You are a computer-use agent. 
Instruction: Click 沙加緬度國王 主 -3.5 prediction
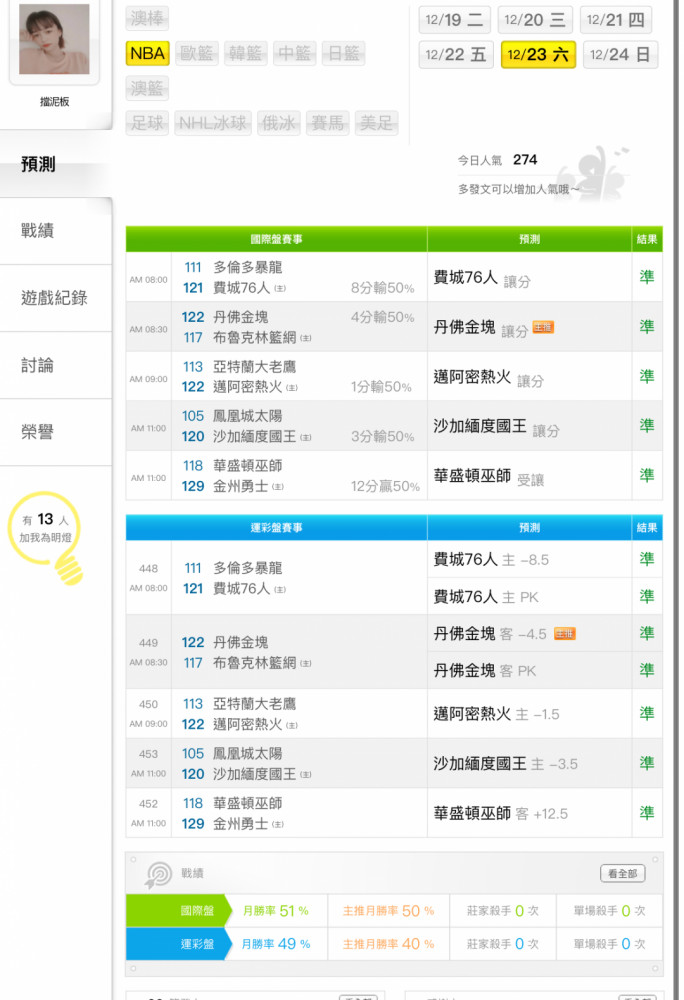pos(506,763)
